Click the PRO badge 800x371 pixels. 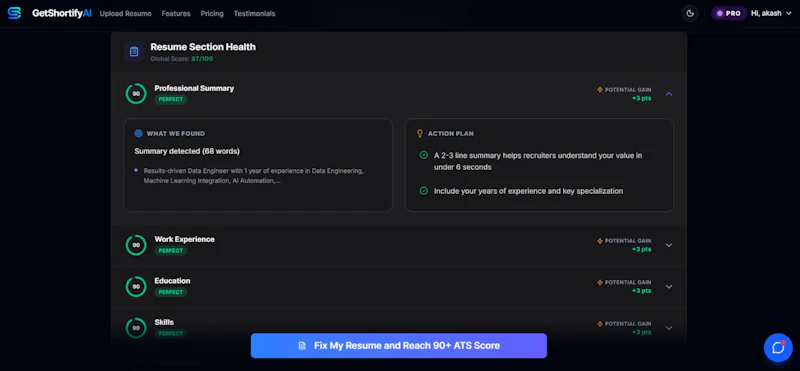(x=729, y=13)
